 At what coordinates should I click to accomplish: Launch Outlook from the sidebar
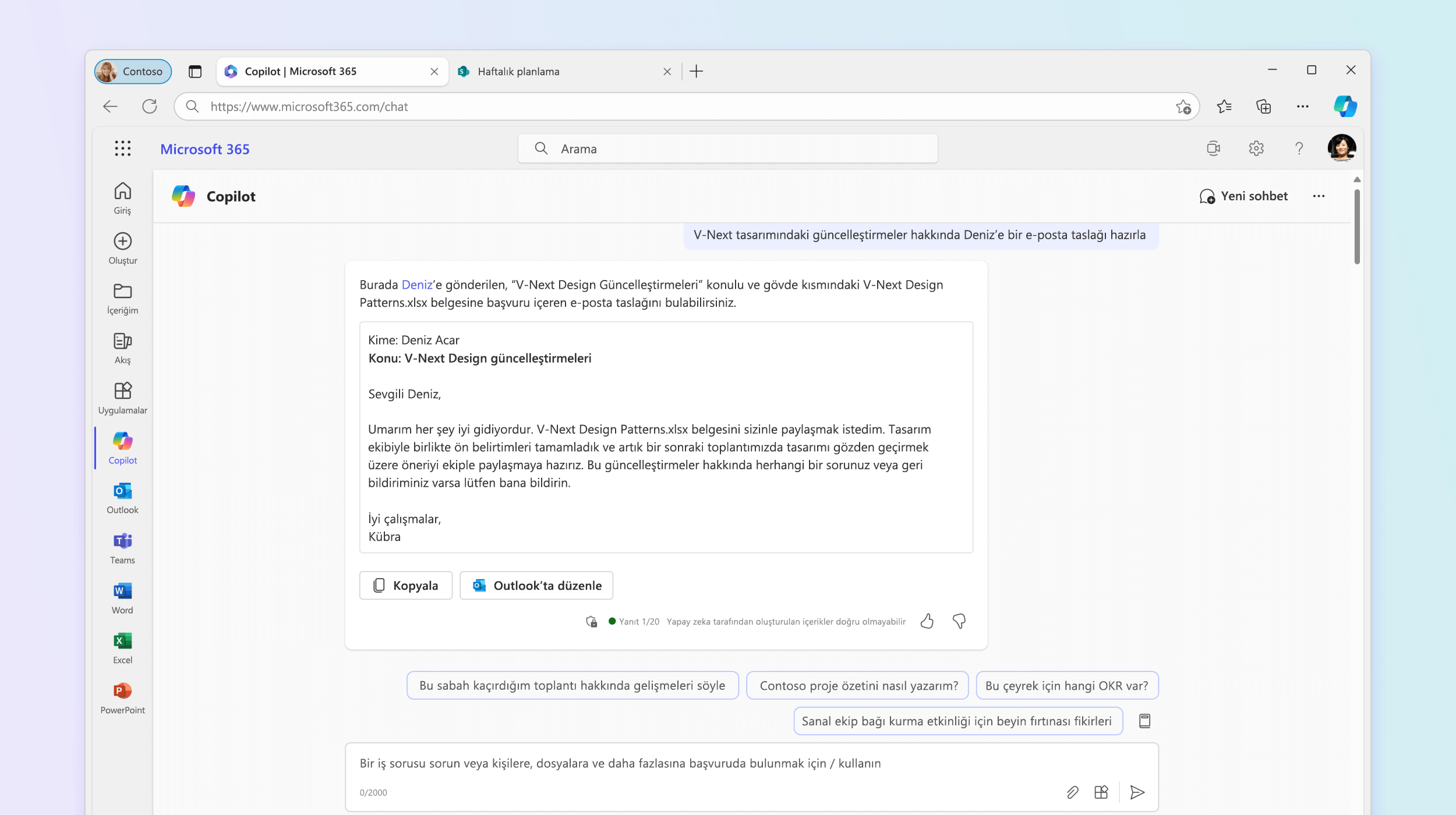click(122, 498)
